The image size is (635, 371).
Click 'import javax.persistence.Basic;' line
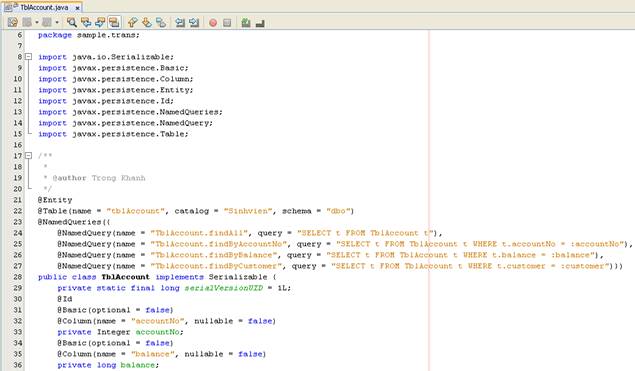113,68
